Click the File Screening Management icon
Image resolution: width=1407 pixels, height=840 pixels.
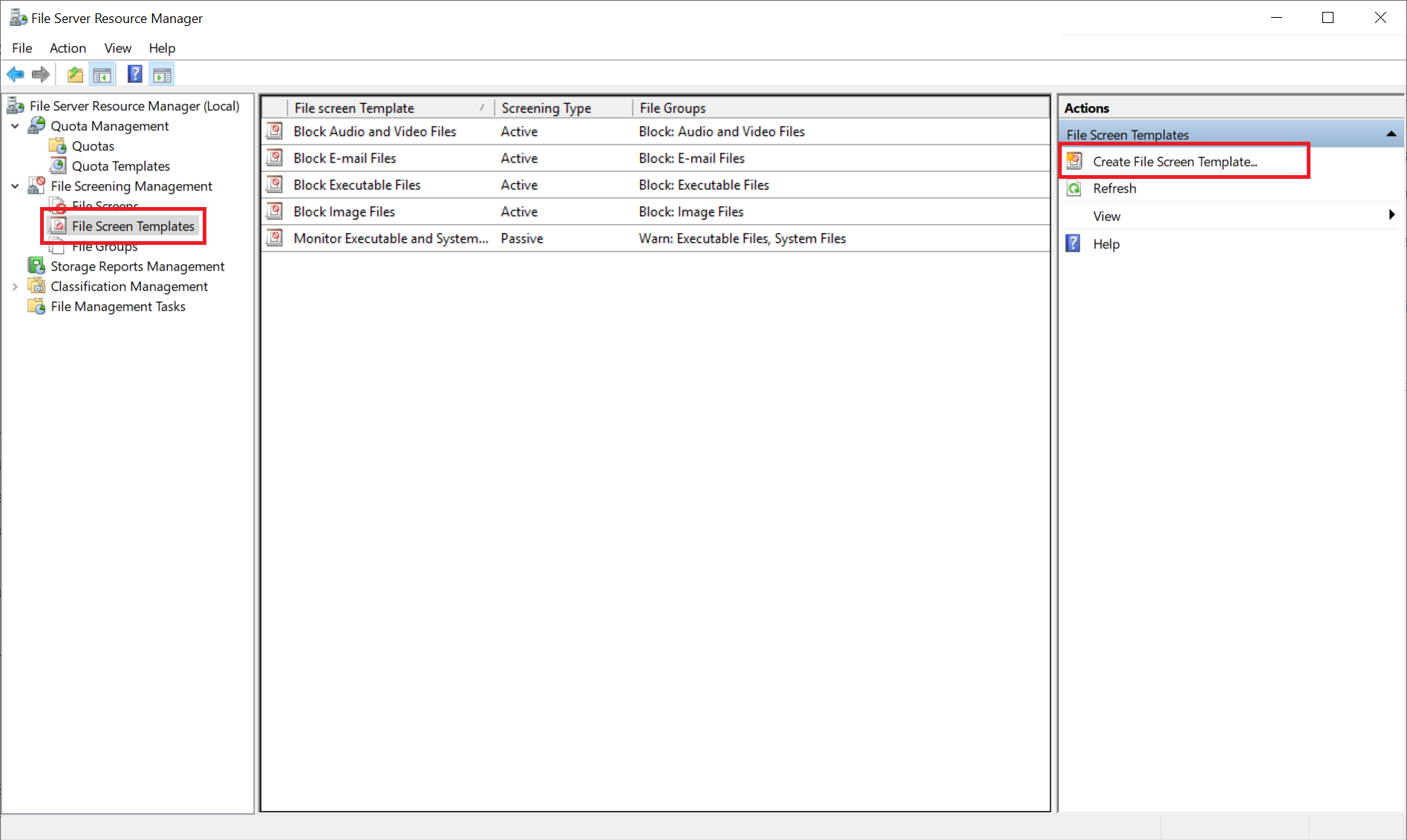click(x=36, y=186)
